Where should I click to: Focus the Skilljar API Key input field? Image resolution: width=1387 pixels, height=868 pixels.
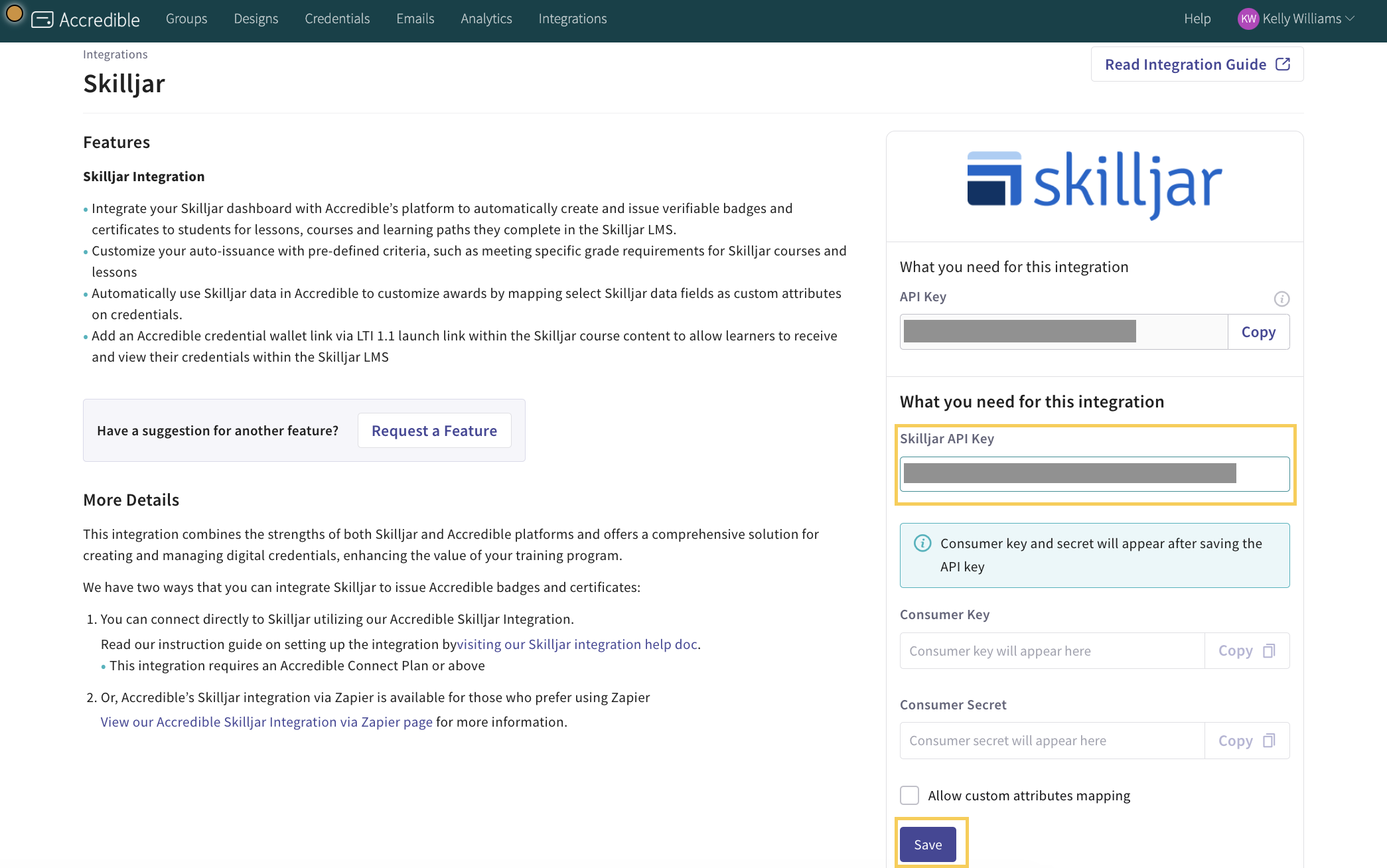tap(1094, 474)
